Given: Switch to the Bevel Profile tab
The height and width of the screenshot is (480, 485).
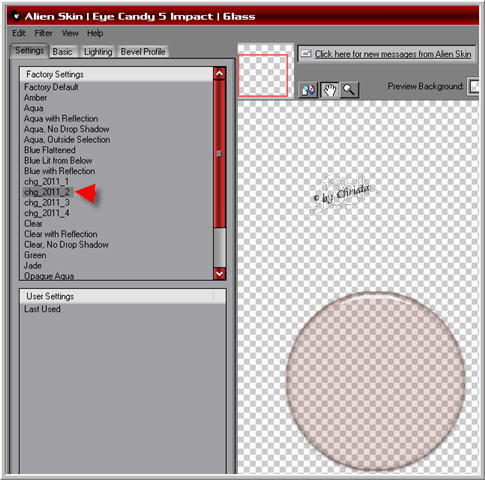Looking at the screenshot, I should pyautogui.click(x=143, y=52).
